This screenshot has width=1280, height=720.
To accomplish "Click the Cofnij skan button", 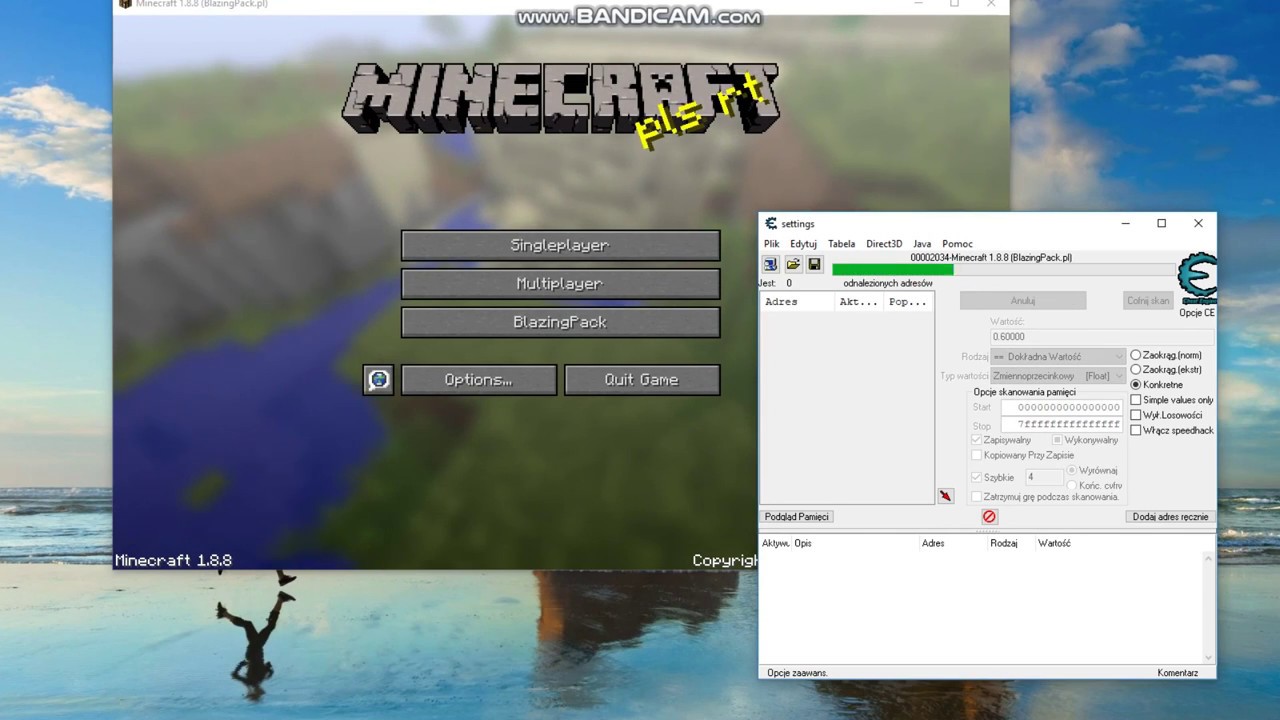I will coord(1148,301).
